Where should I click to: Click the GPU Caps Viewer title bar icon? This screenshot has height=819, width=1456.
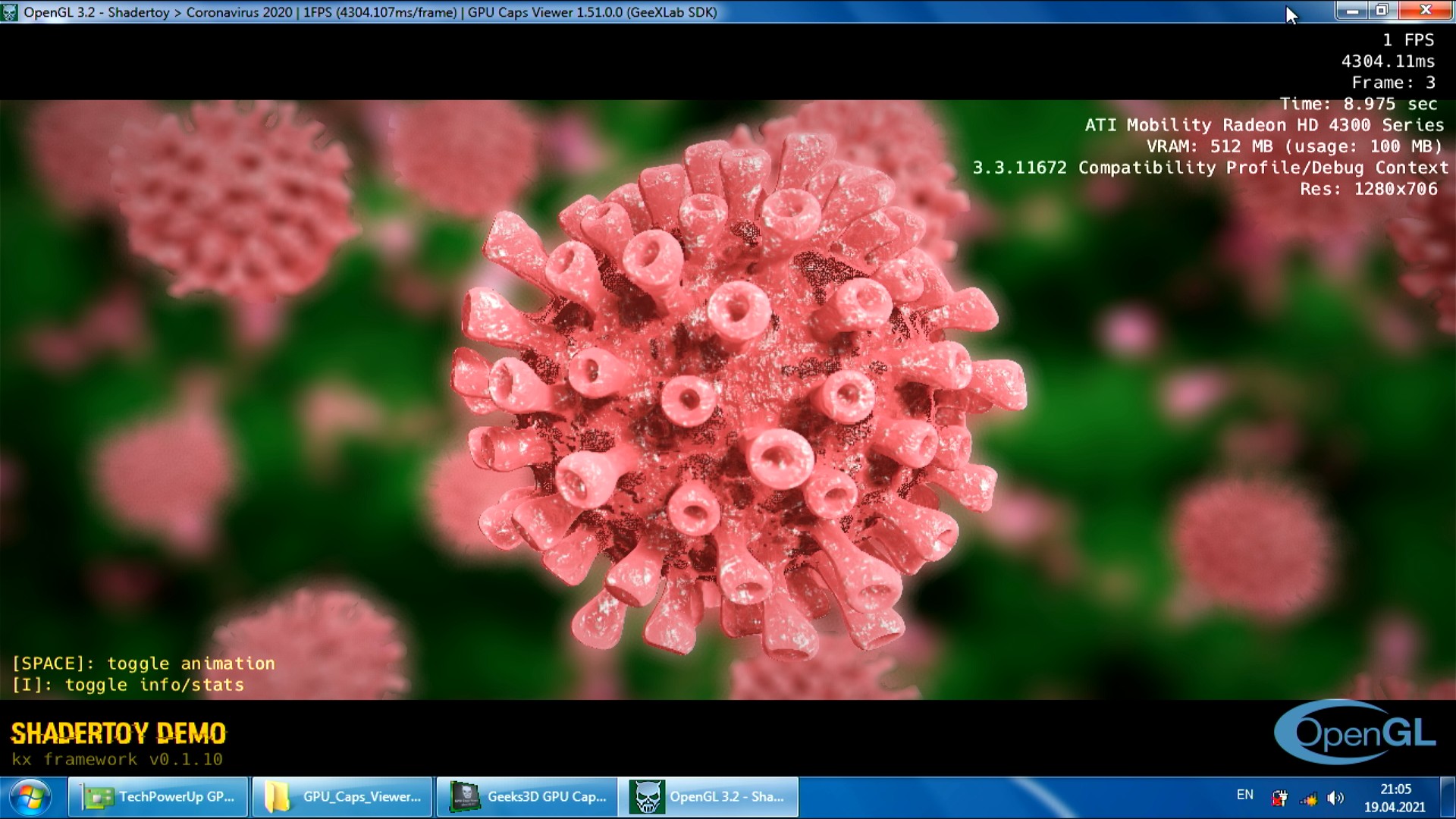[x=10, y=12]
